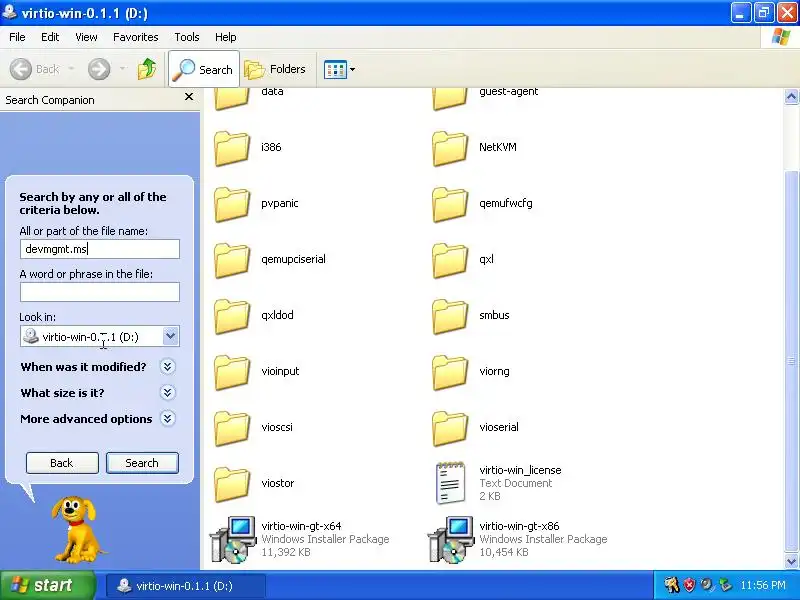Click the Up folder toolbar icon
Screen dimensions: 800x600
tap(147, 69)
